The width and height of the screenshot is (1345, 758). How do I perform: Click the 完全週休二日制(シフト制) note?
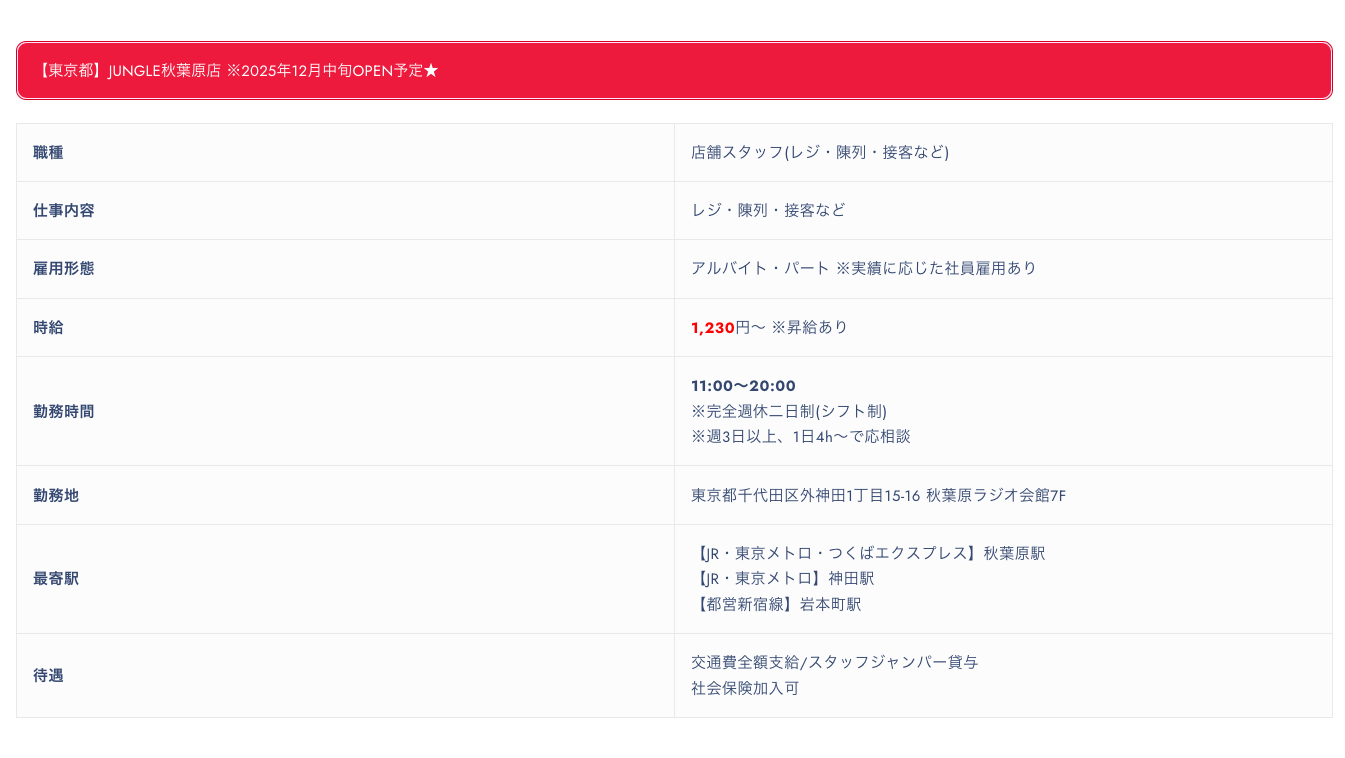point(788,411)
